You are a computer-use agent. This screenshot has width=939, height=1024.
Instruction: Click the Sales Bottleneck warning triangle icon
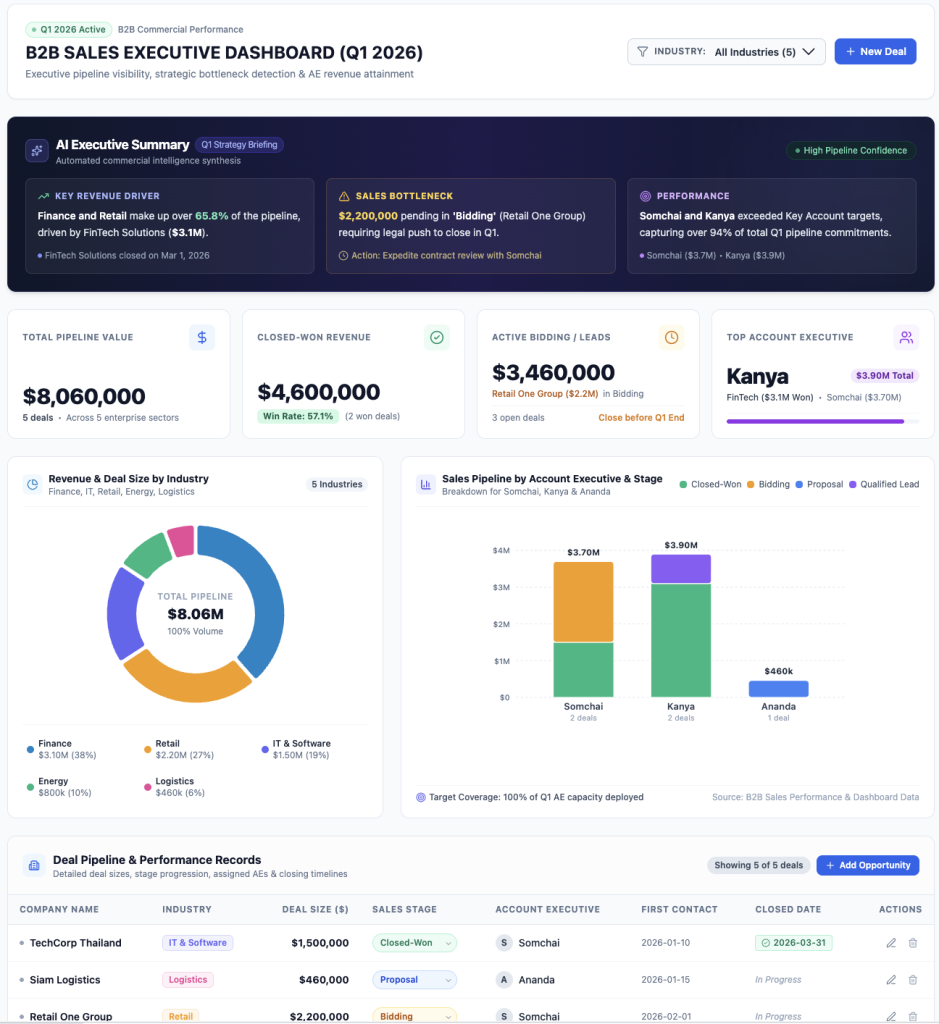pos(344,196)
